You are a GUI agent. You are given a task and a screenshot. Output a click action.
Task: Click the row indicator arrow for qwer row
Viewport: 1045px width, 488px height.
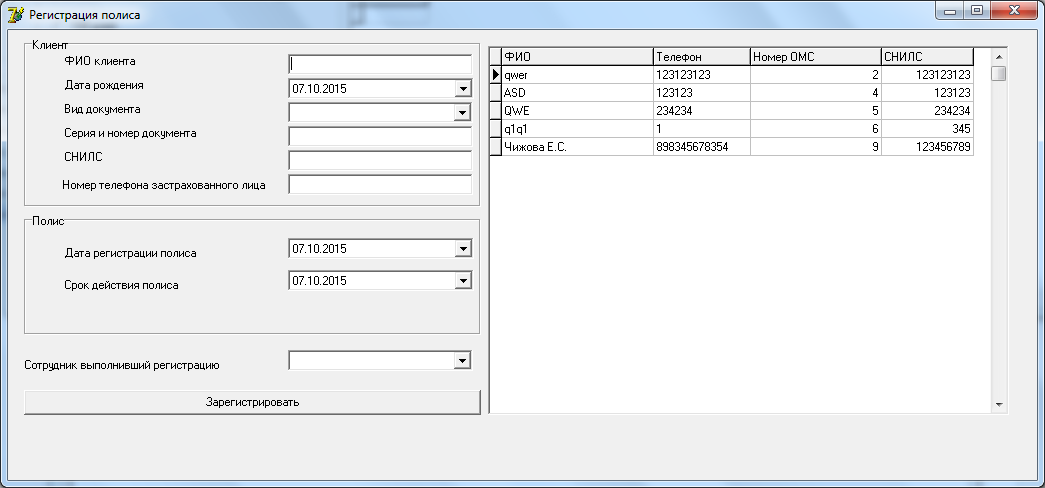click(x=495, y=75)
